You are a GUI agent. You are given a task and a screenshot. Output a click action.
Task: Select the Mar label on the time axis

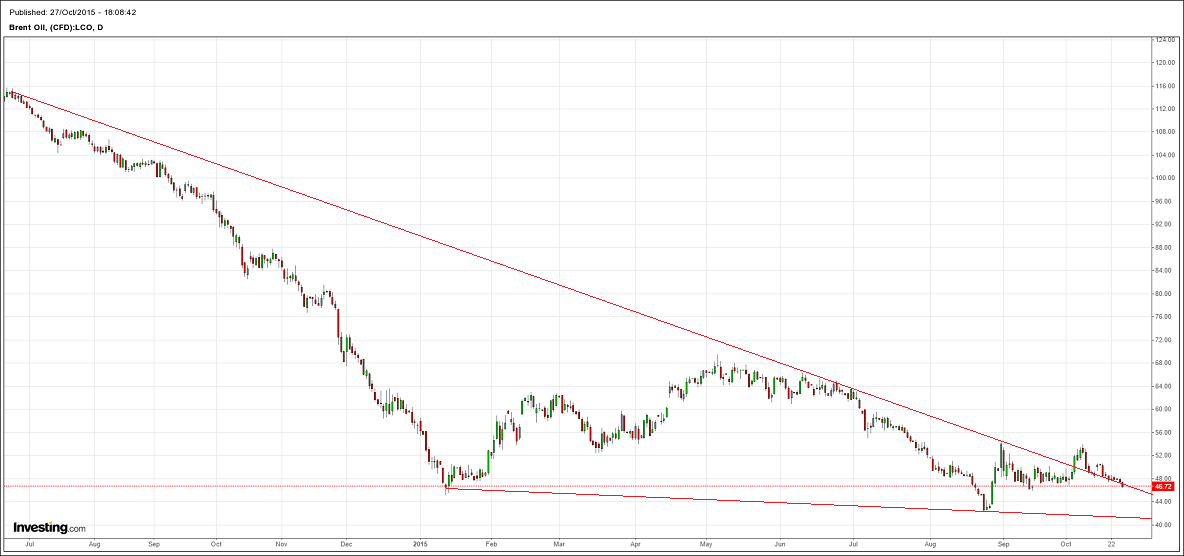[x=557, y=547]
